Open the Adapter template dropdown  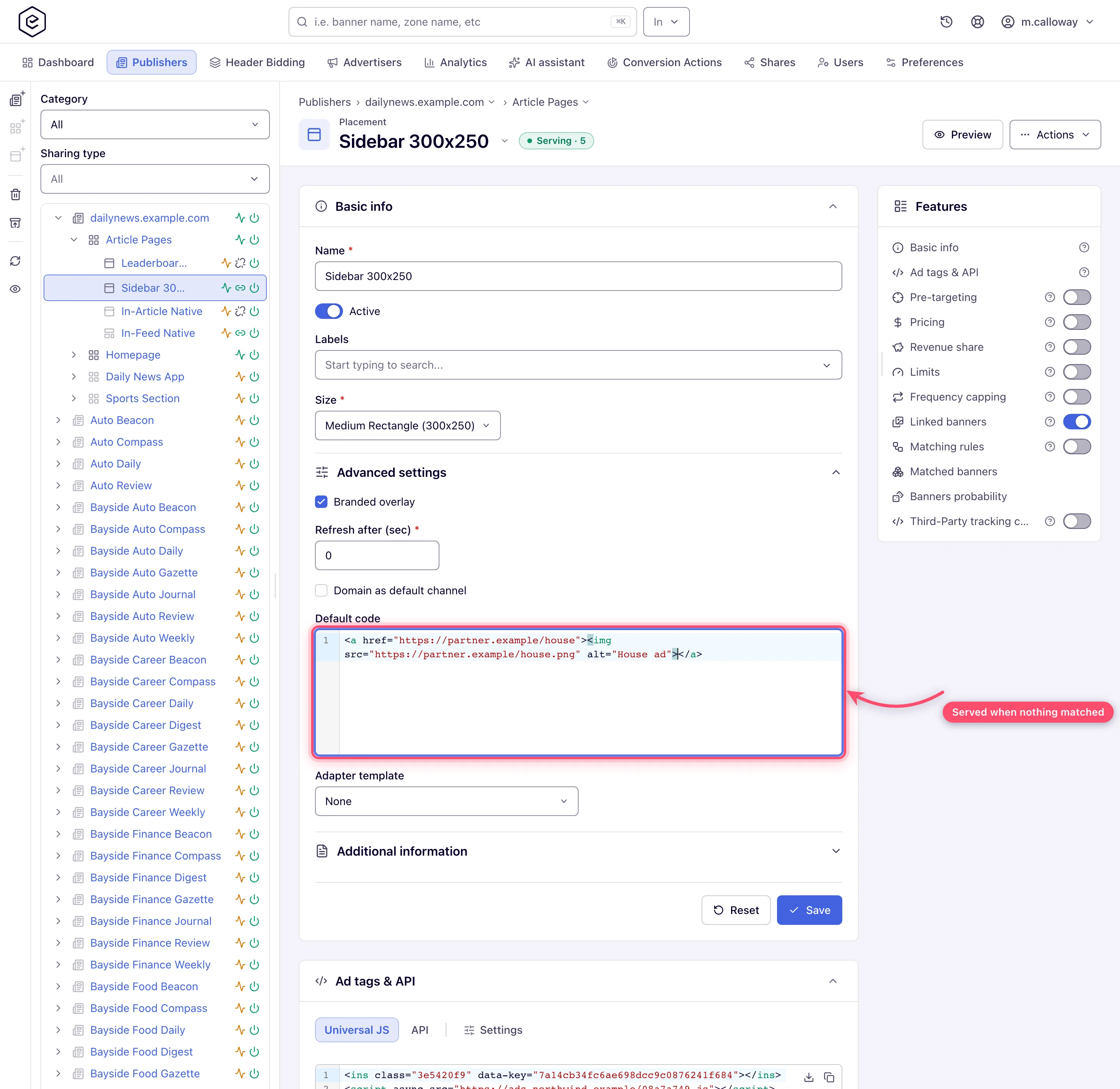[447, 801]
